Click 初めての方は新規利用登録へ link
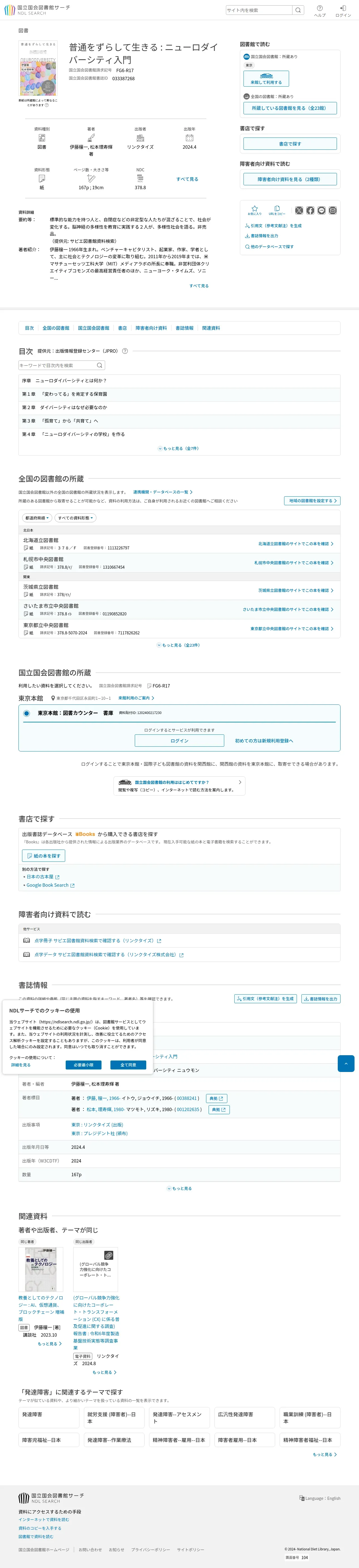Viewport: 359px width, 1568px height. [x=264, y=741]
